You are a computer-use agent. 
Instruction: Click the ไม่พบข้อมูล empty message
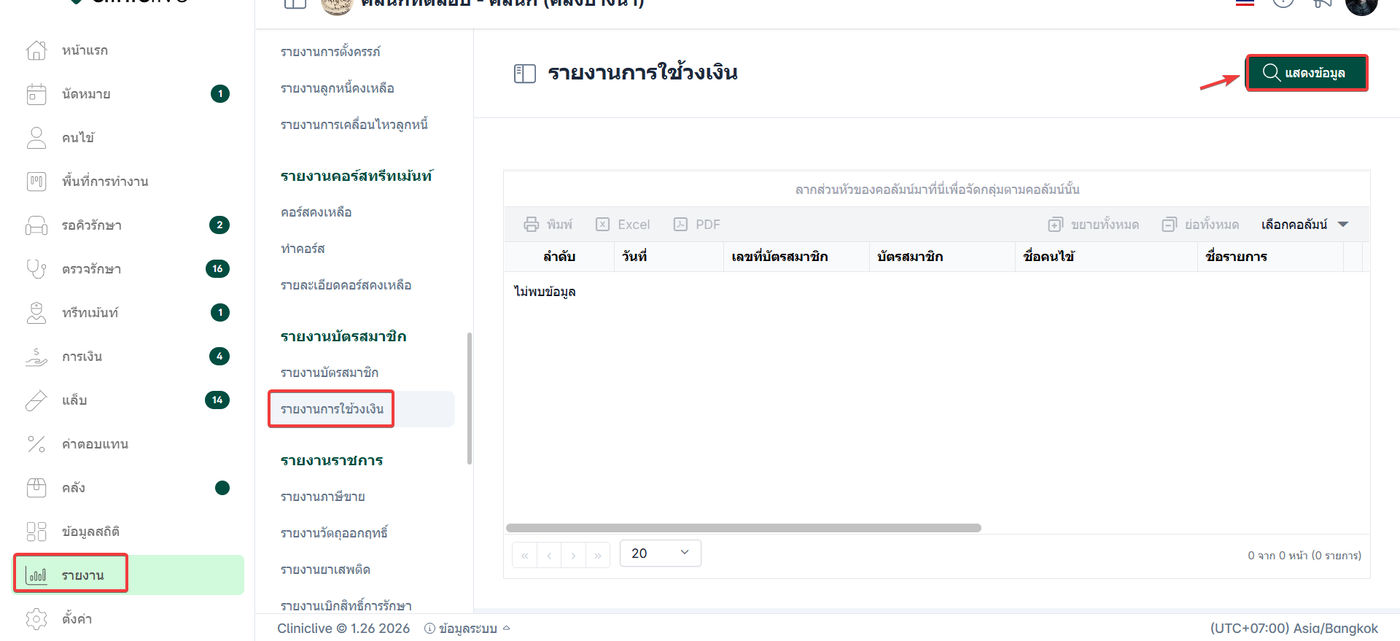tap(545, 292)
